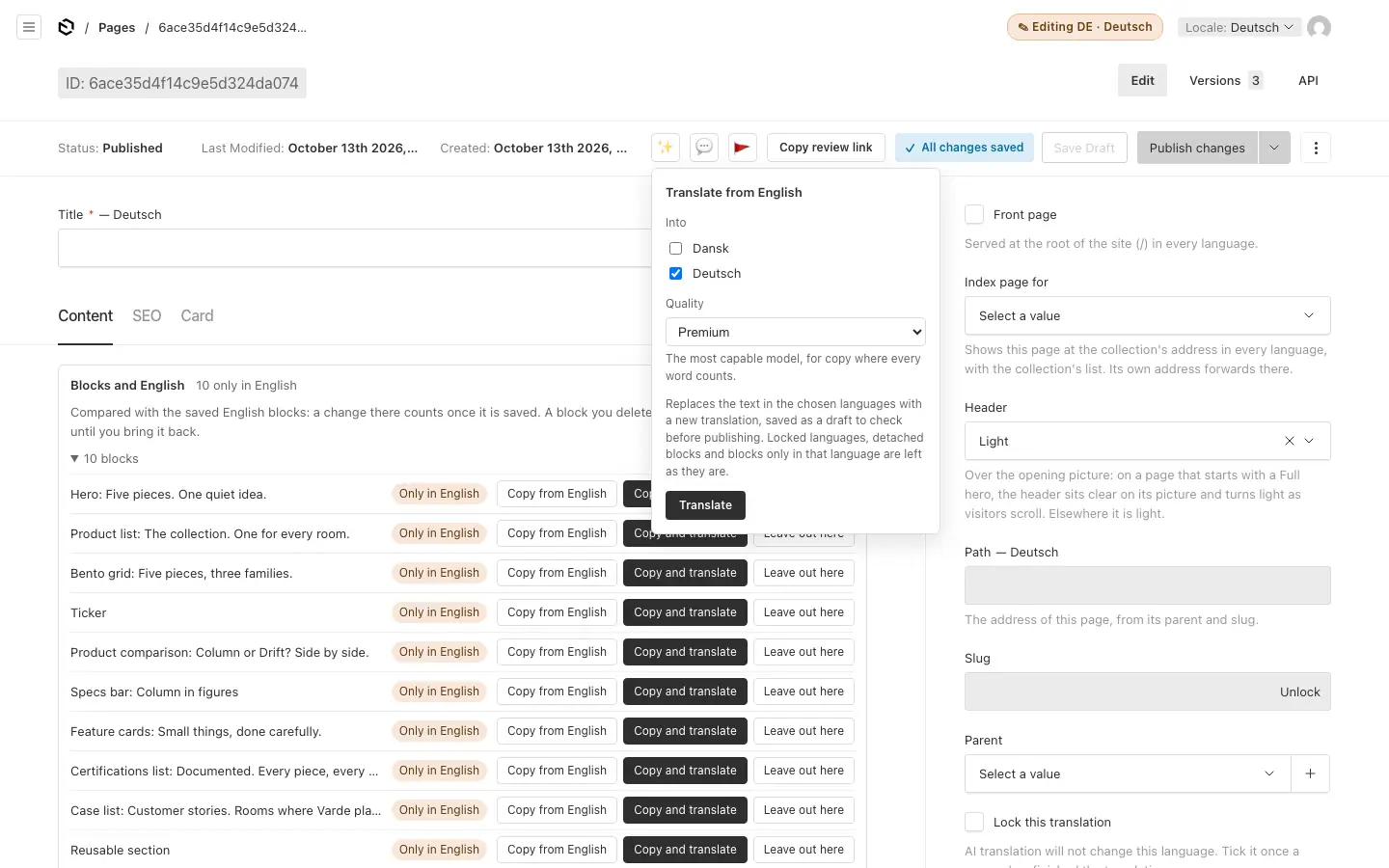This screenshot has width=1389, height=868.
Task: Open the three-dot more actions menu
Action: (x=1316, y=148)
